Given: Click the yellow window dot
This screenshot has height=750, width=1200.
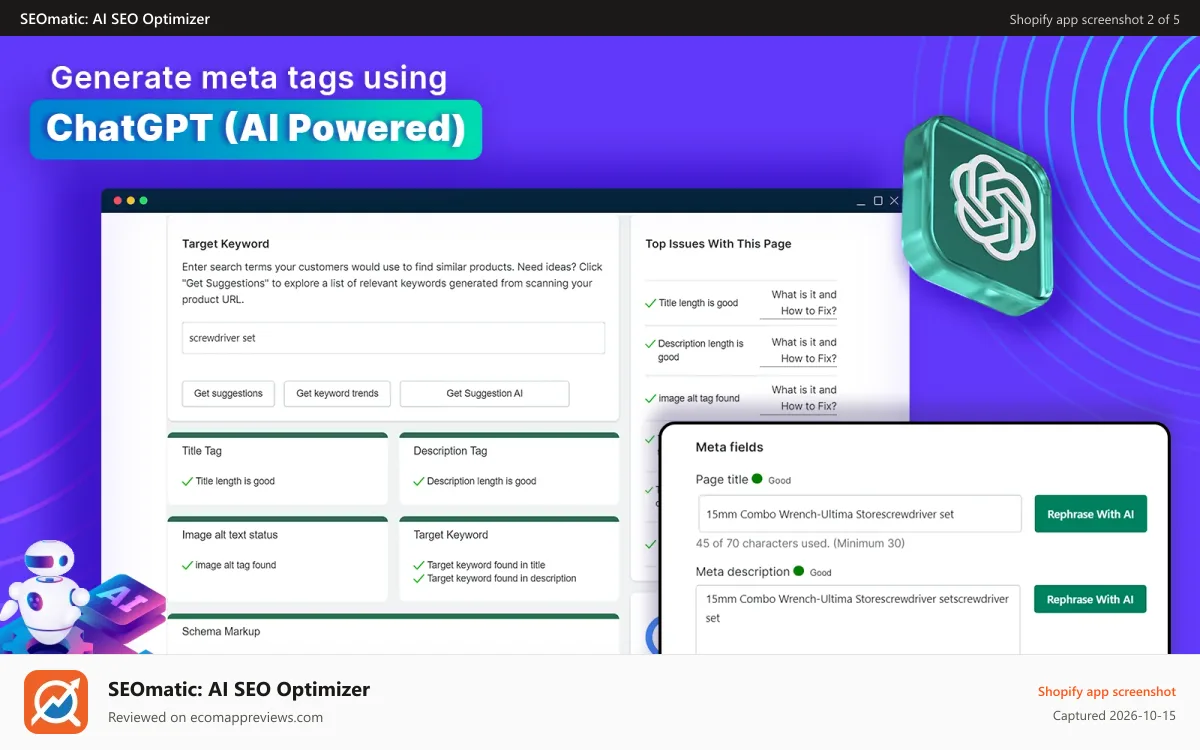Looking at the screenshot, I should (x=131, y=201).
